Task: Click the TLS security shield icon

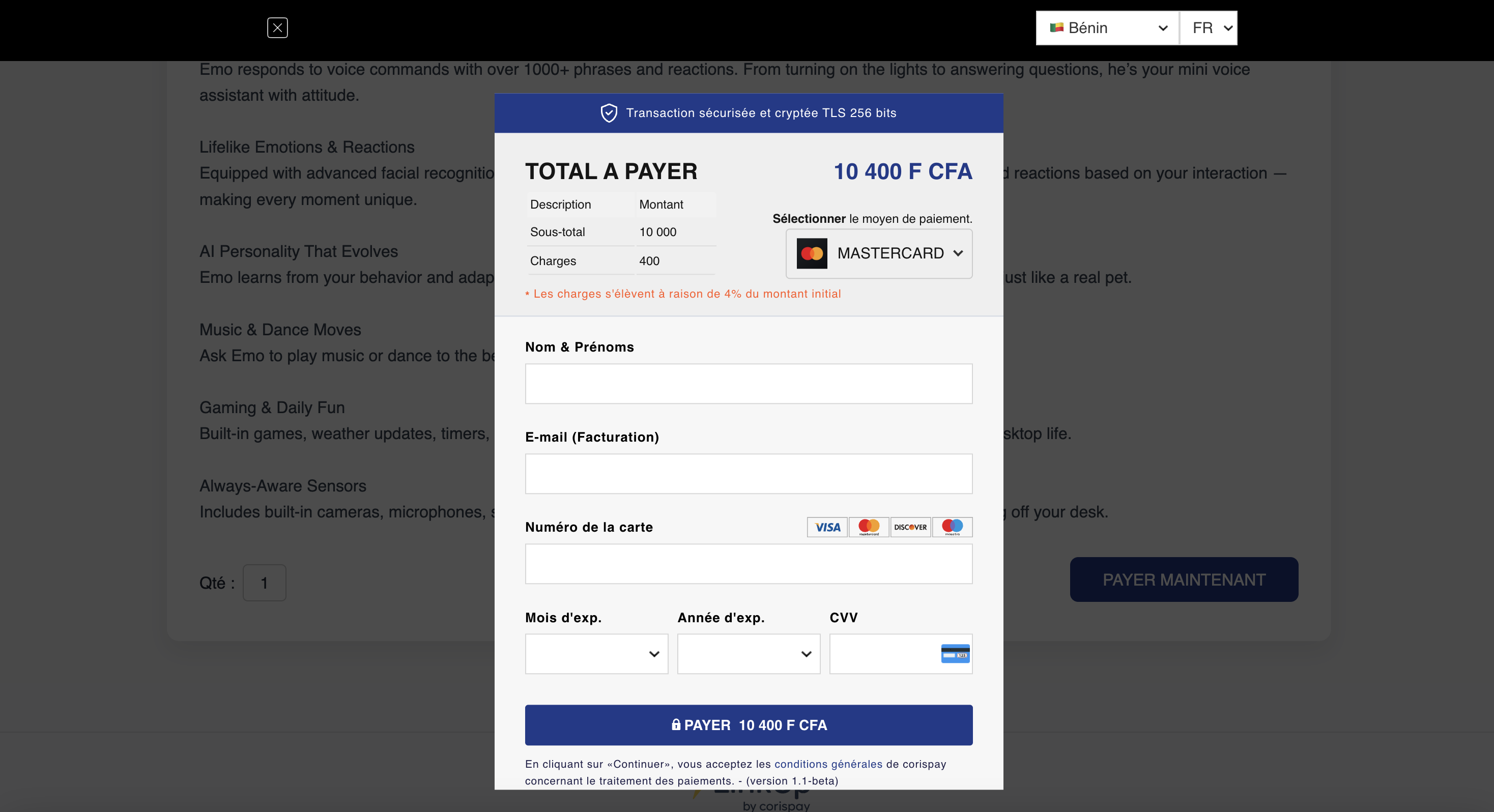Action: click(609, 112)
